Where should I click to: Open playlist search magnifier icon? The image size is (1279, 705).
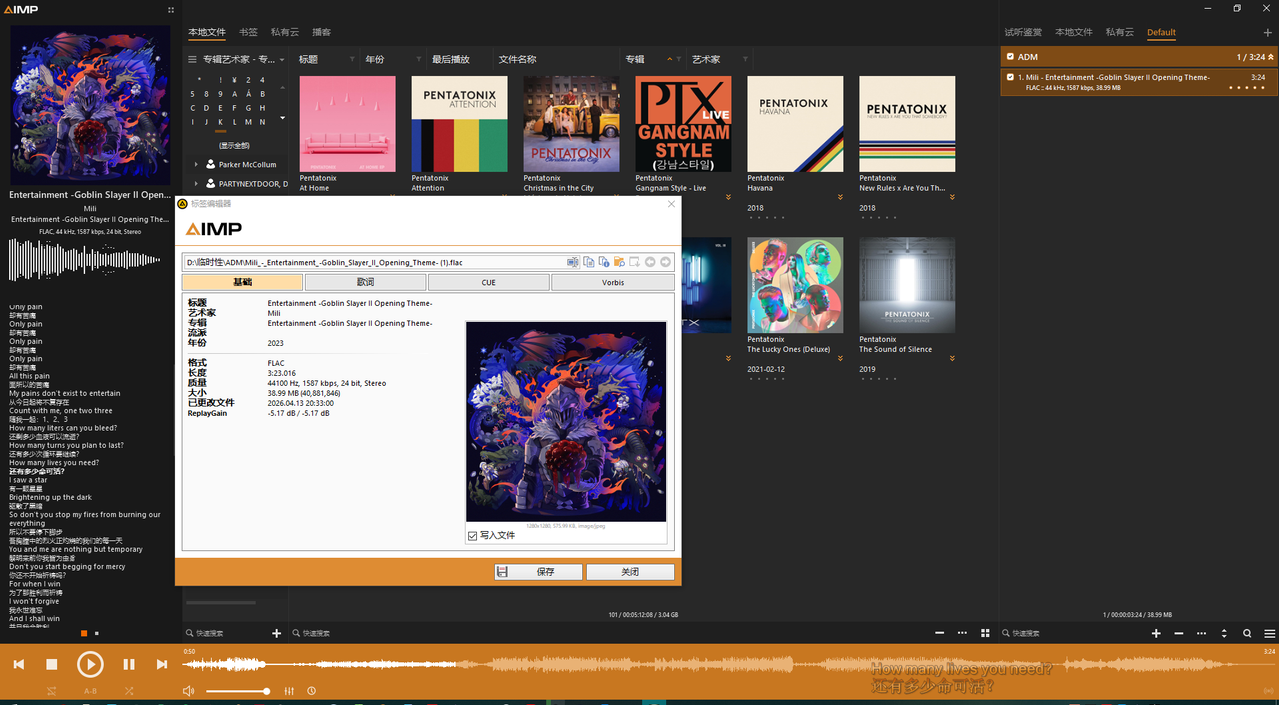pos(1247,633)
